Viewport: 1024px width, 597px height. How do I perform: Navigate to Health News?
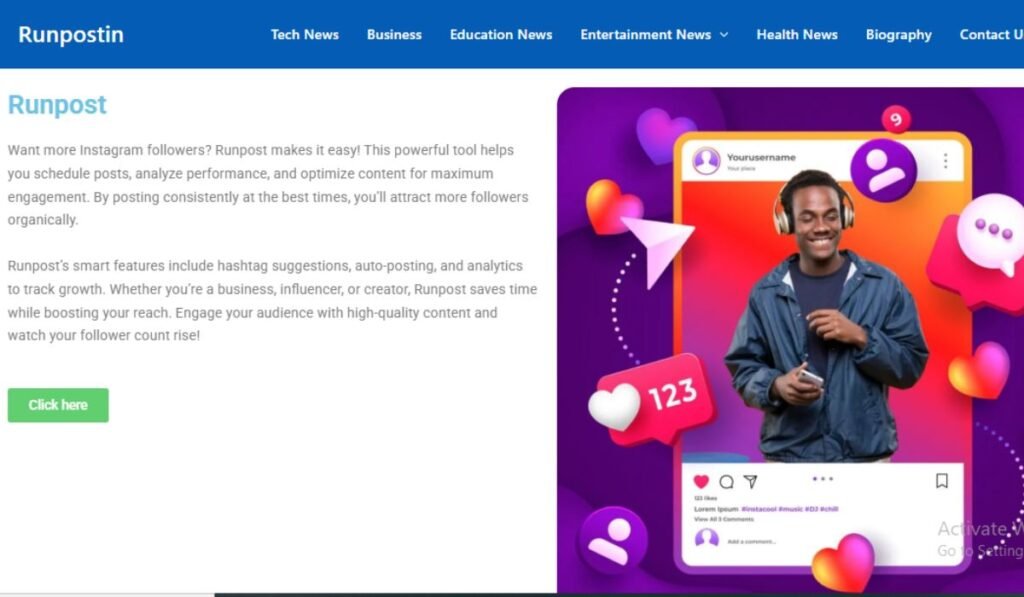pos(797,35)
